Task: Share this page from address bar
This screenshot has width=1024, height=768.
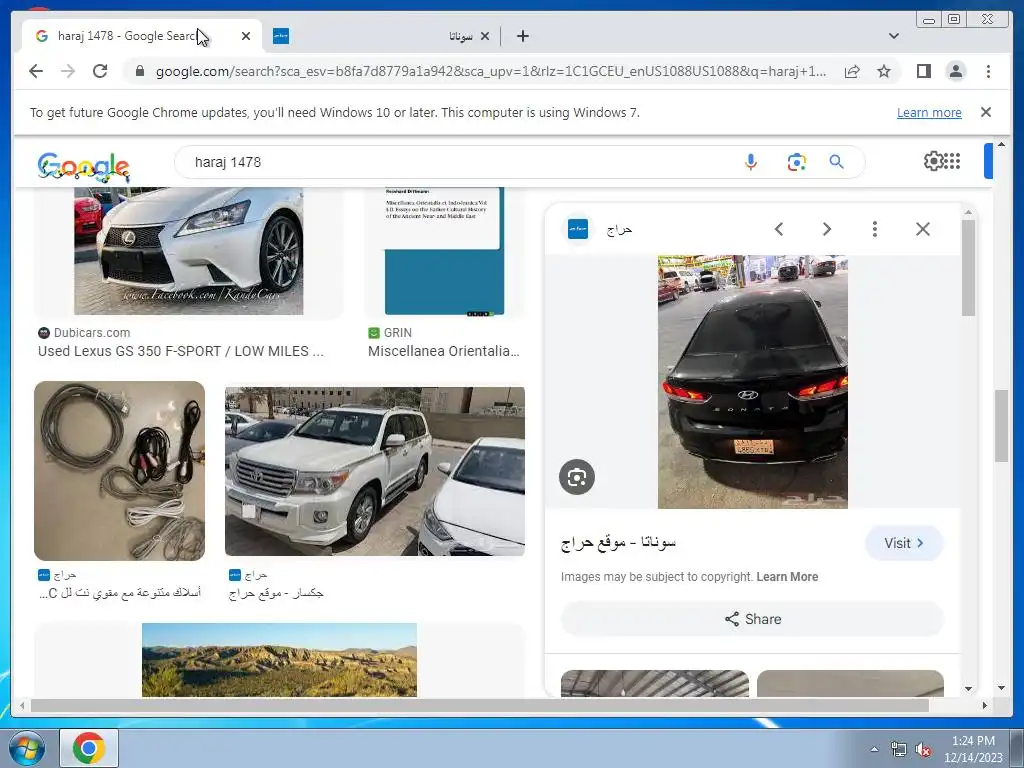Action: 852,71
